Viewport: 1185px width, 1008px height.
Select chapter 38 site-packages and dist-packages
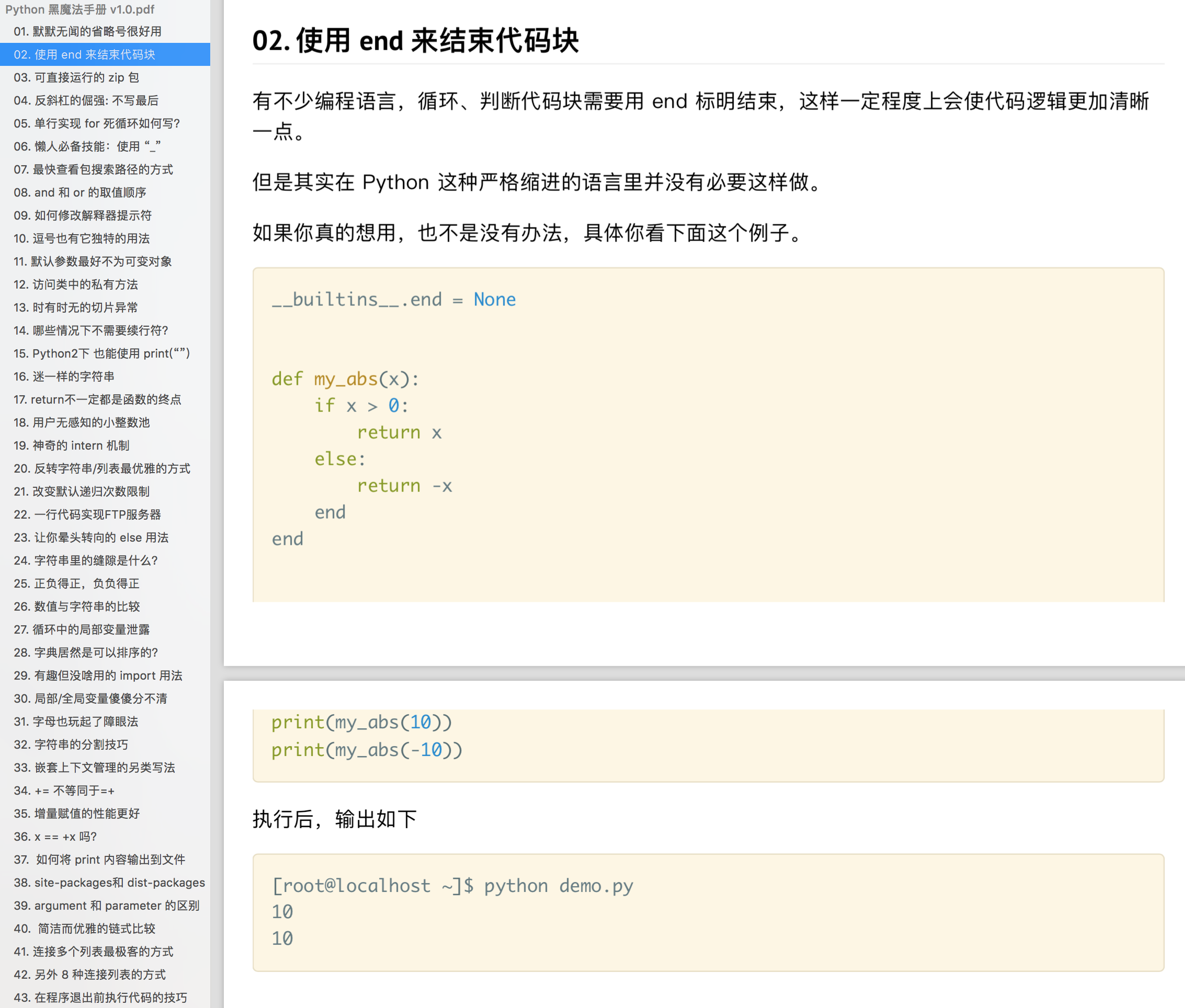coord(109,883)
